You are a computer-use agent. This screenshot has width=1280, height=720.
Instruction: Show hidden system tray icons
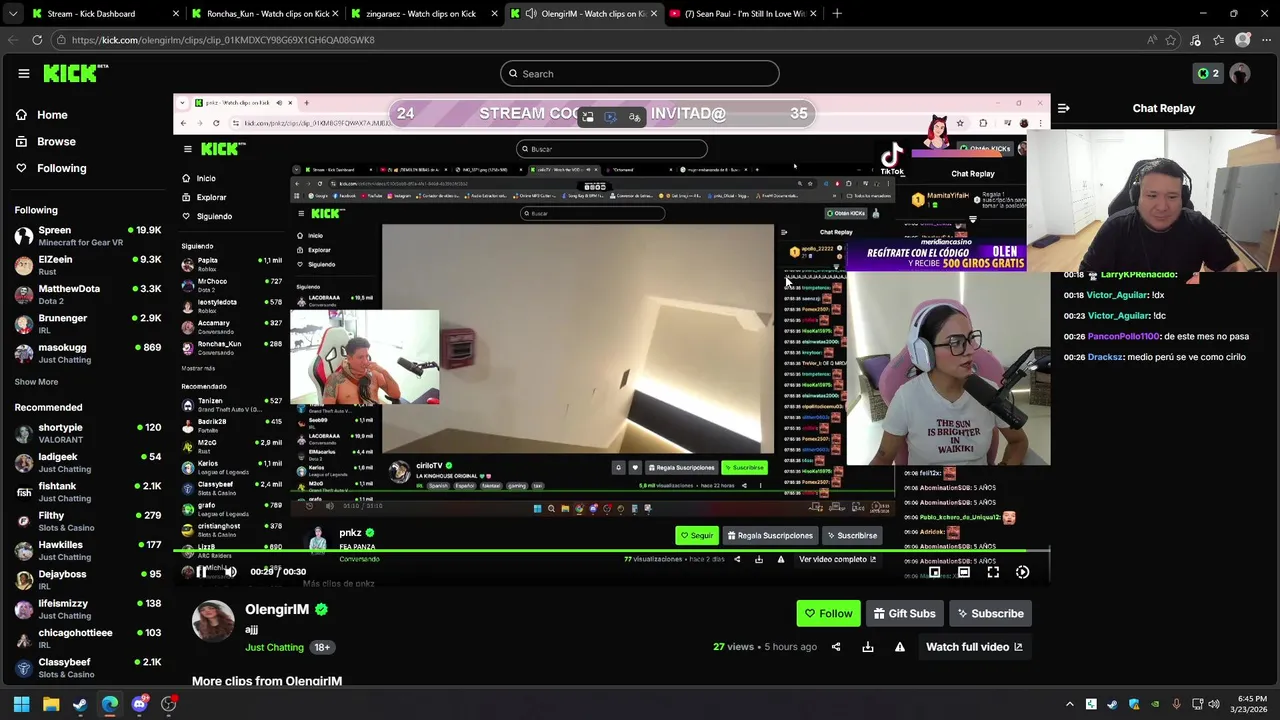[x=1069, y=704]
